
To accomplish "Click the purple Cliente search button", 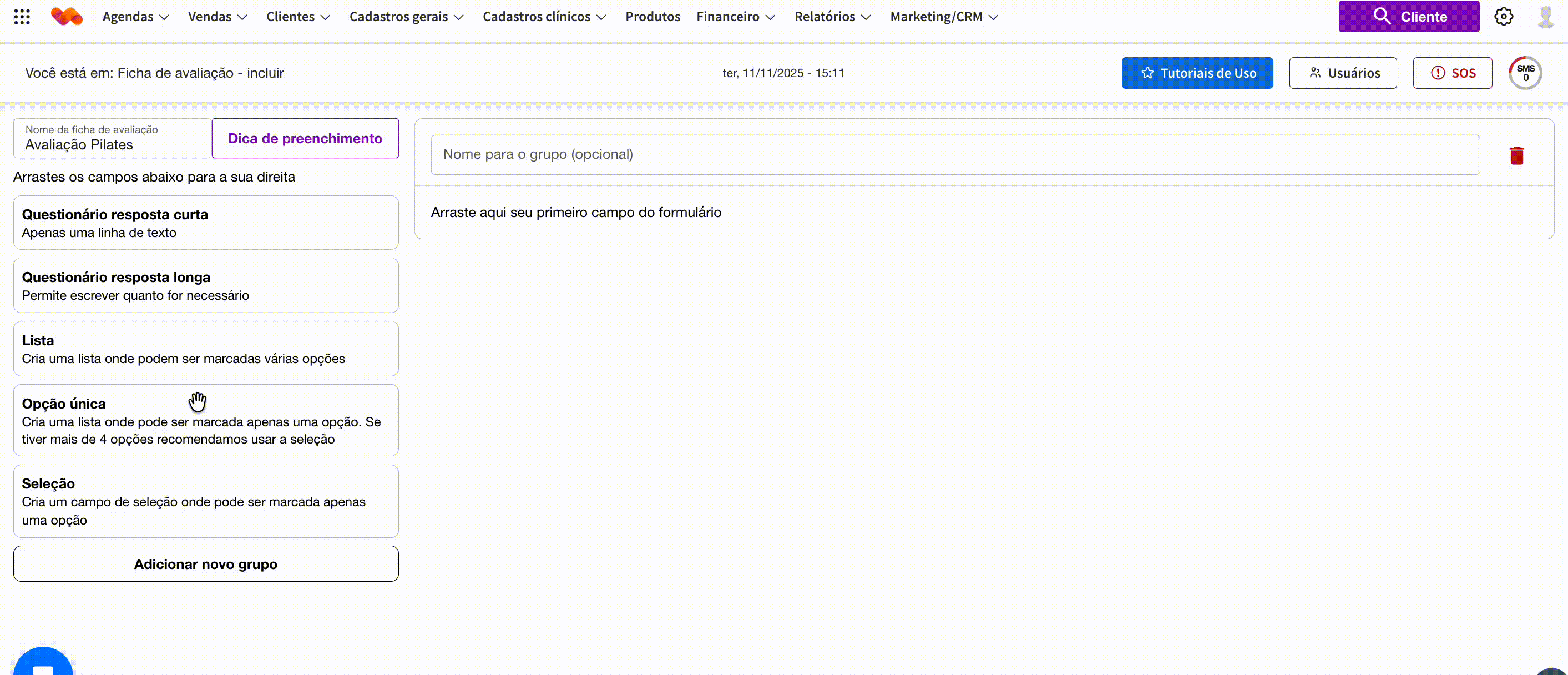I will click(x=1409, y=17).
